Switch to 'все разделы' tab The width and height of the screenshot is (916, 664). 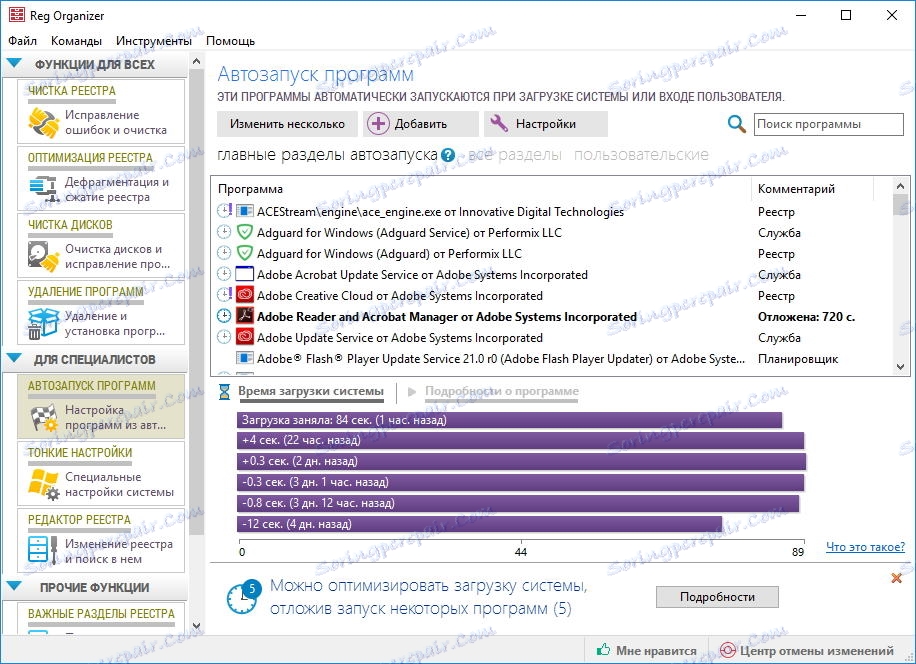coord(515,155)
